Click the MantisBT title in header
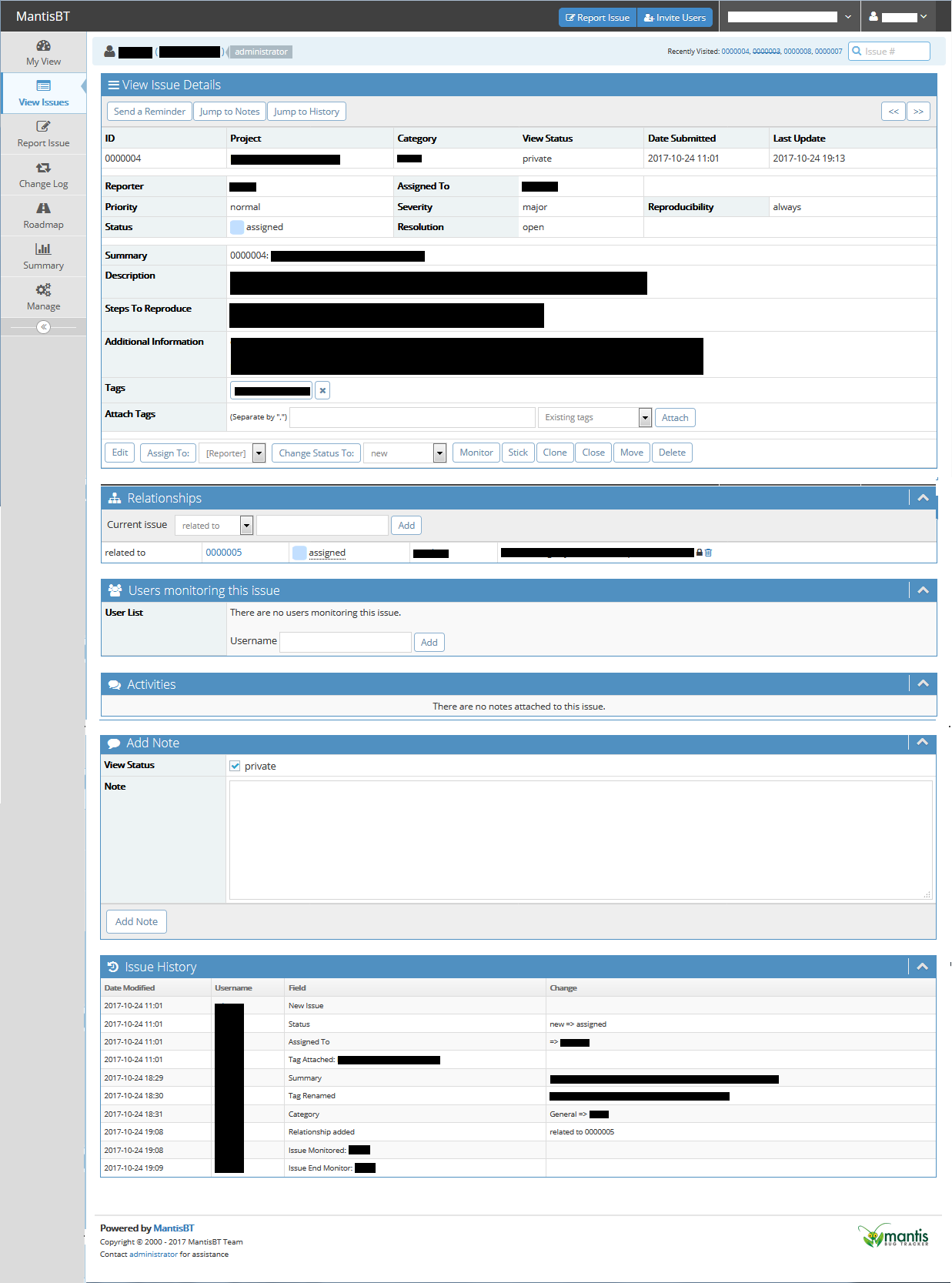Image resolution: width=952 pixels, height=1283 pixels. [x=43, y=16]
